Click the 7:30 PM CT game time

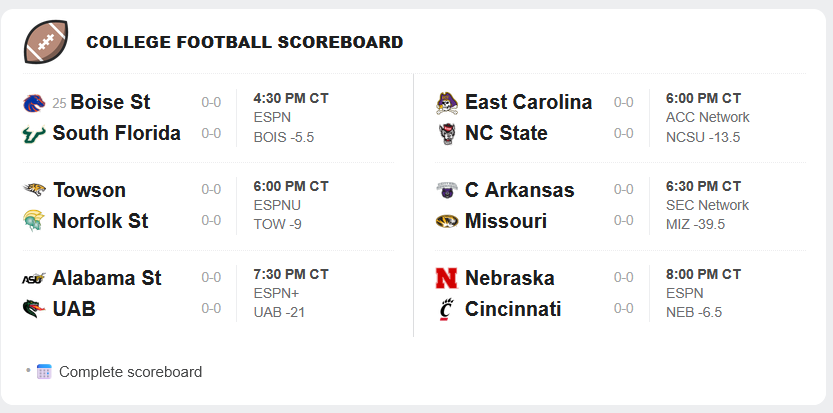(291, 274)
